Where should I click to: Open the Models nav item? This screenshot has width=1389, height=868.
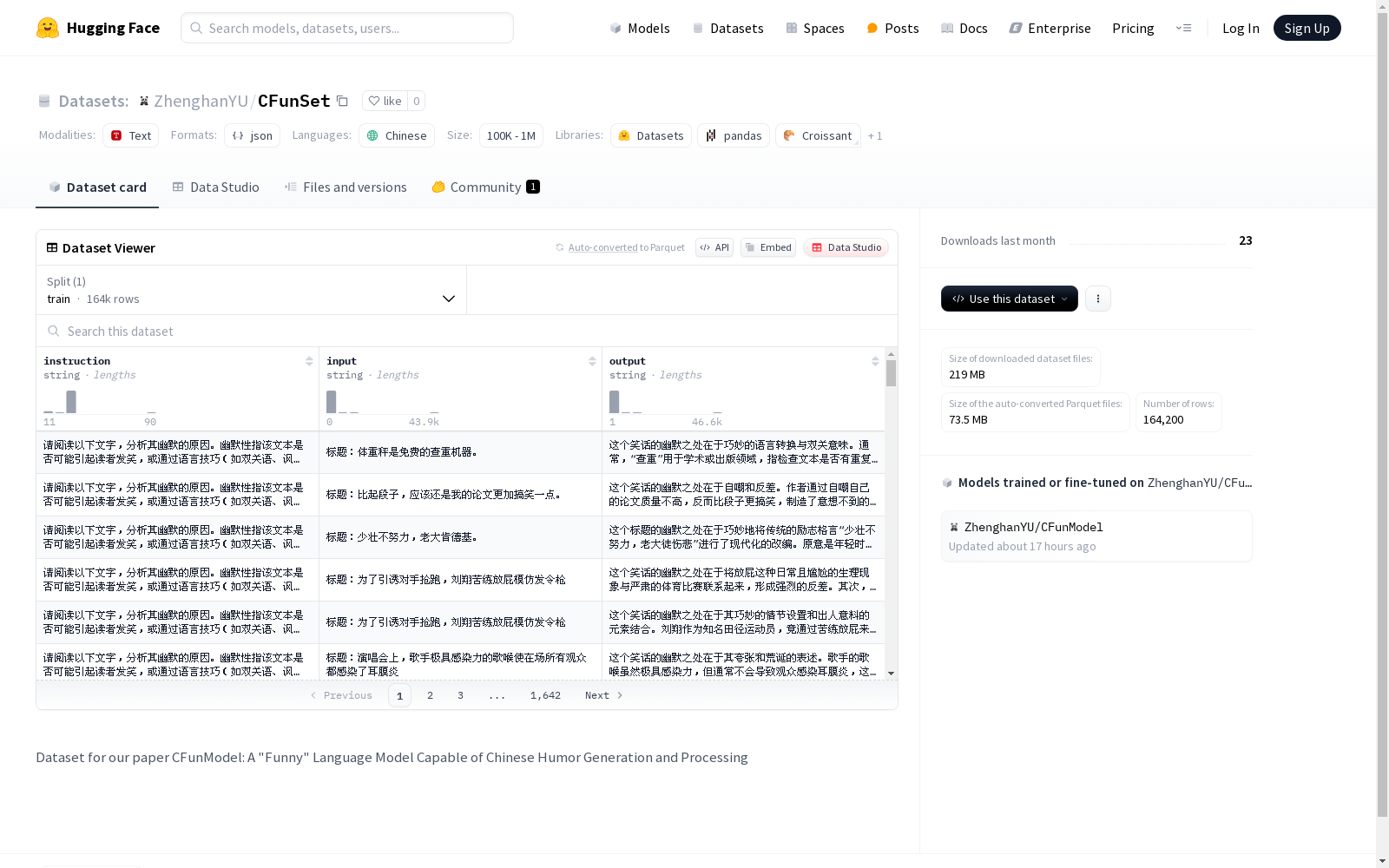640,28
